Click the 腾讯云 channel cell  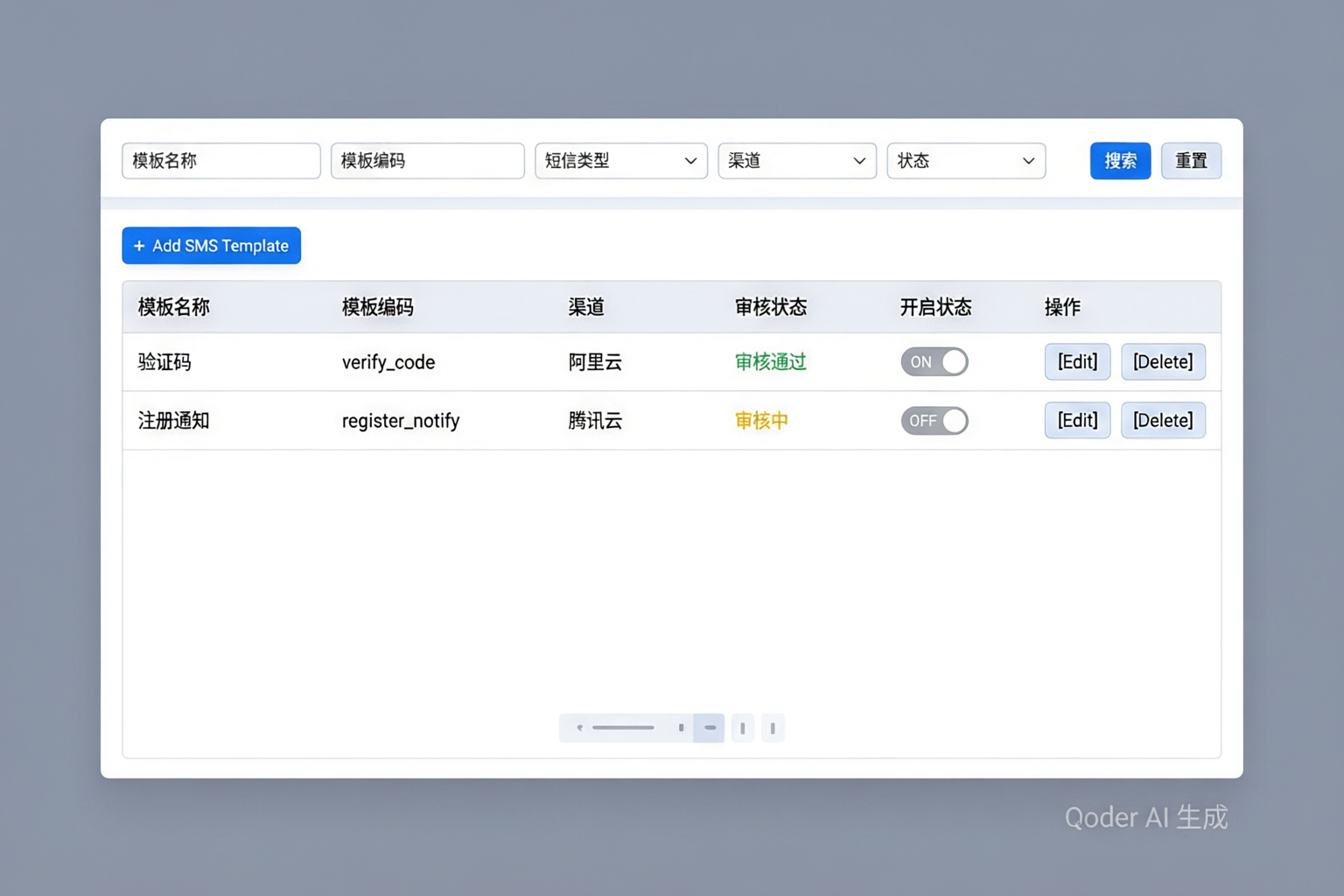click(595, 421)
